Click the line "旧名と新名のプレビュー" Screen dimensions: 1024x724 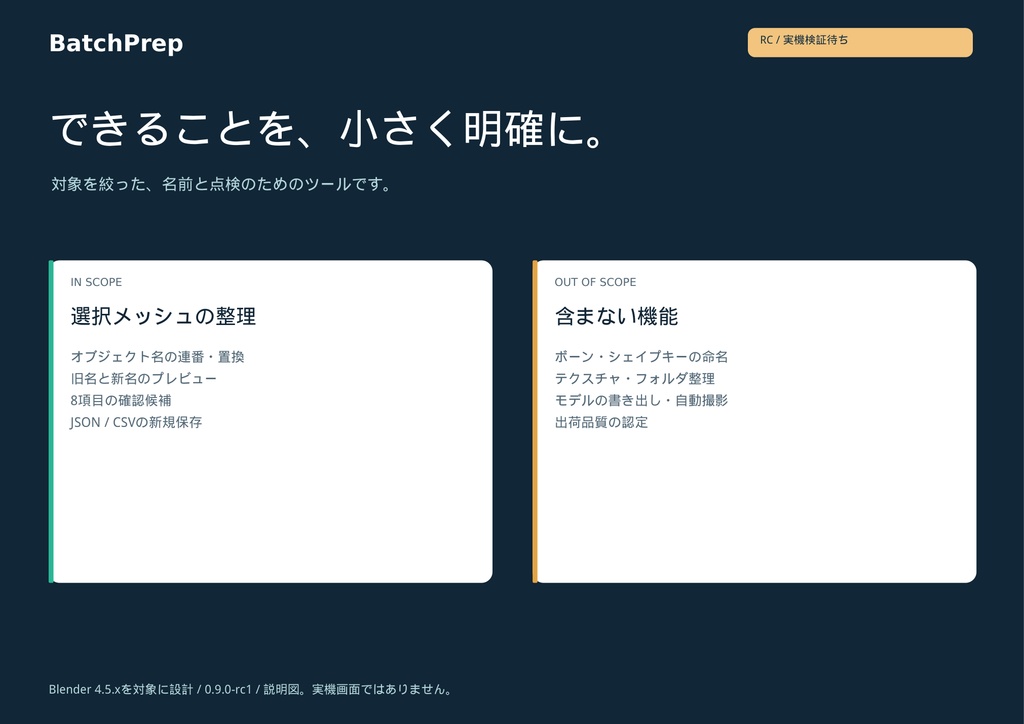tap(144, 379)
